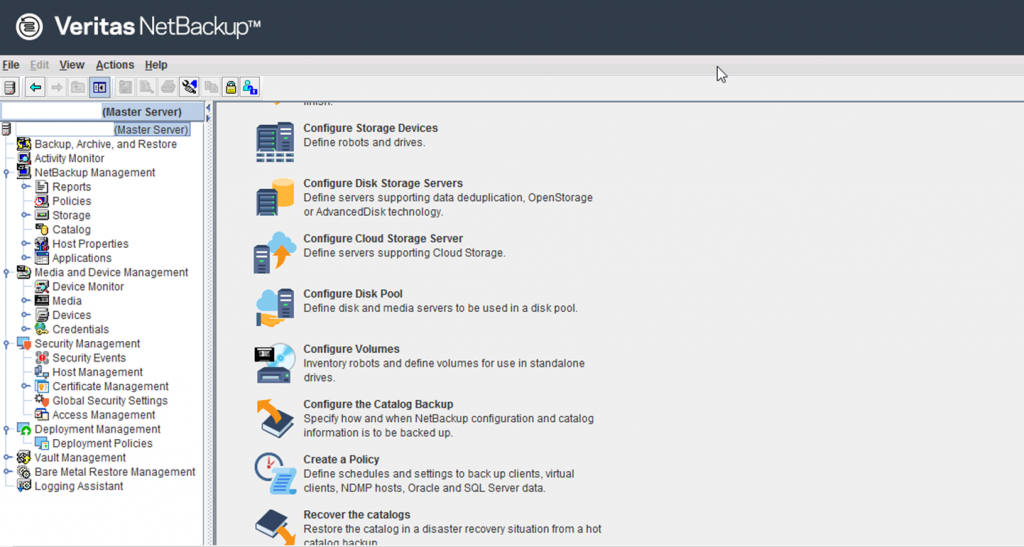Expand the Reports tree node
1024x547 pixels.
point(25,187)
